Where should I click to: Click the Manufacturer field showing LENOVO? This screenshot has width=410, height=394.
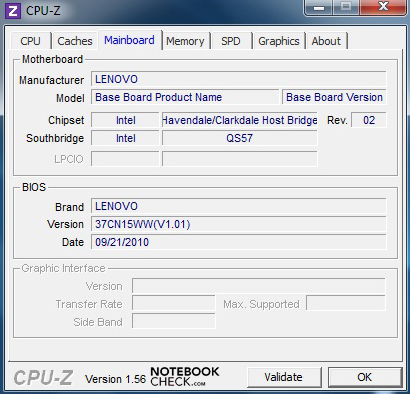[x=239, y=79]
